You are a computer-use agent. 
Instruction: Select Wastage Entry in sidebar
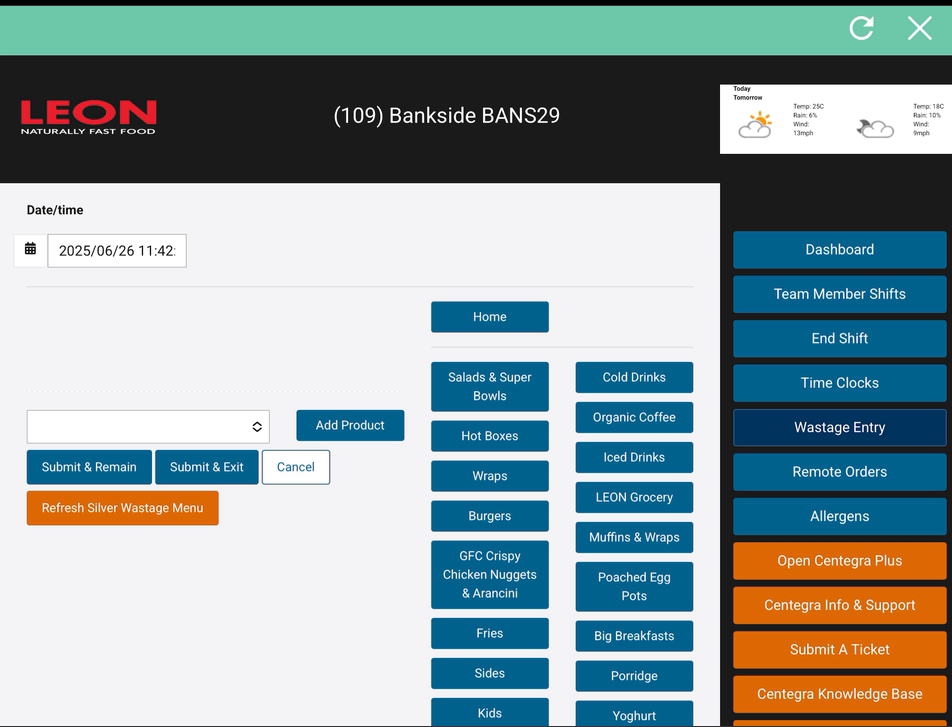click(x=839, y=427)
